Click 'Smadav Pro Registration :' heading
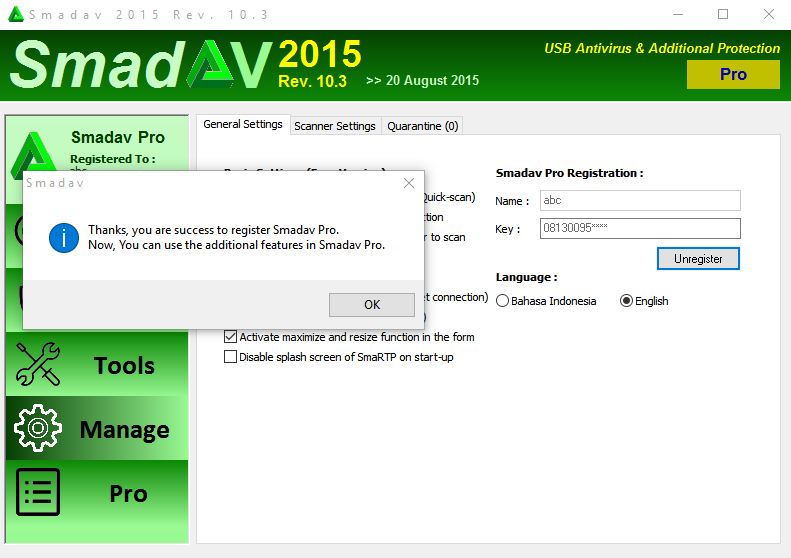This screenshot has width=791, height=558. [x=569, y=173]
